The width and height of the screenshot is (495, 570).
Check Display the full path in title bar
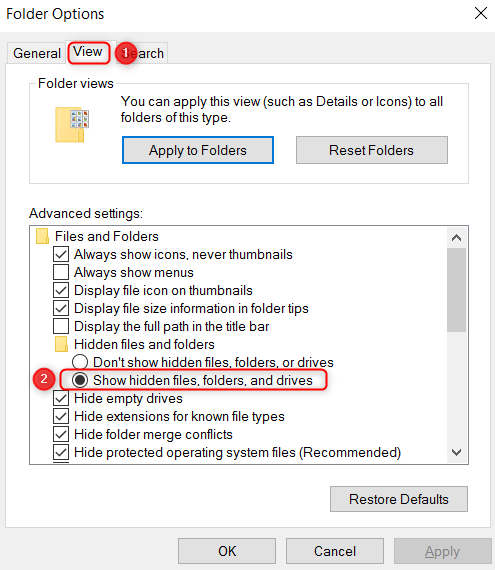pos(61,326)
